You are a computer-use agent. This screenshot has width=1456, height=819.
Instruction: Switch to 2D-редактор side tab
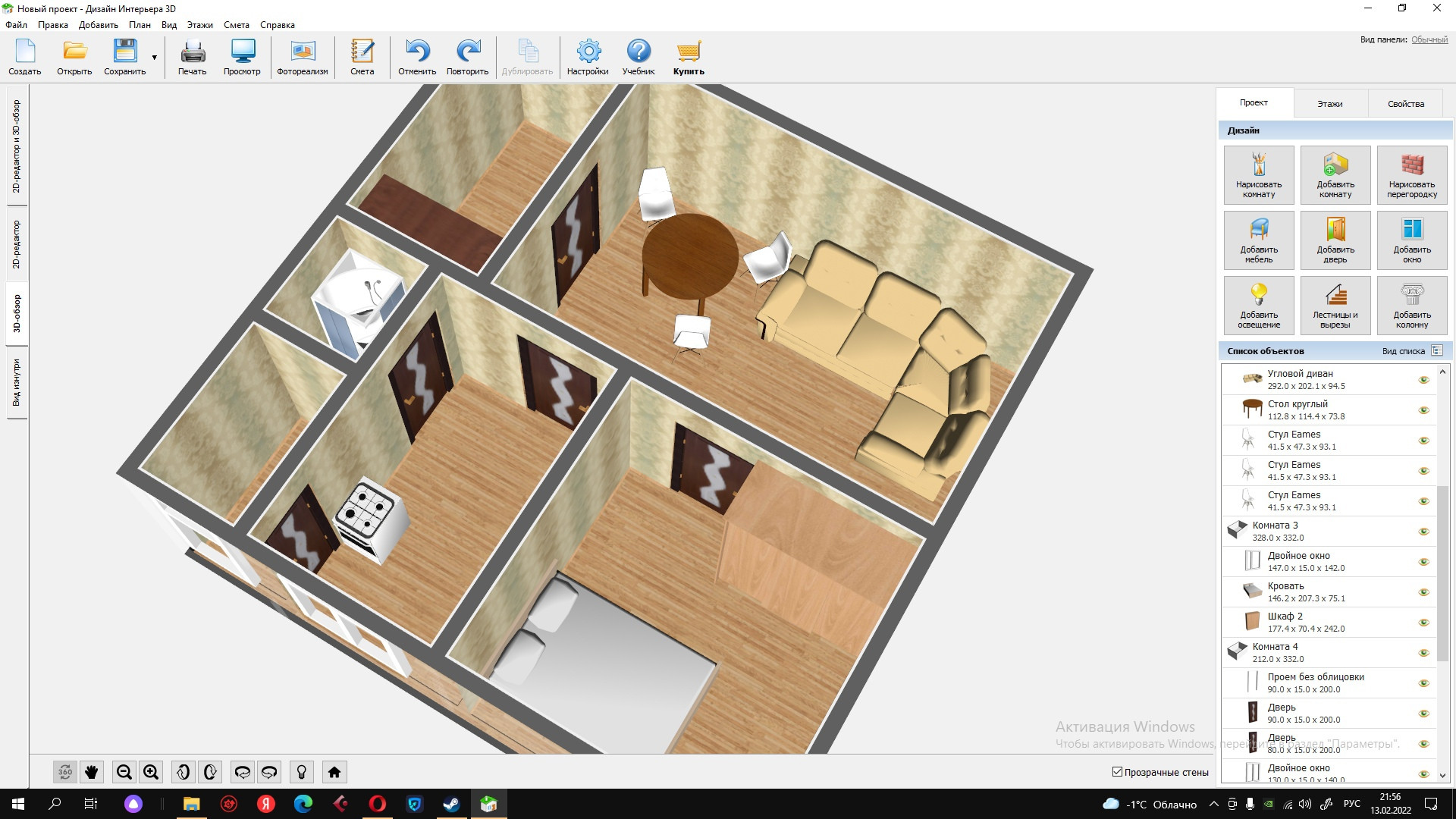pyautogui.click(x=17, y=244)
